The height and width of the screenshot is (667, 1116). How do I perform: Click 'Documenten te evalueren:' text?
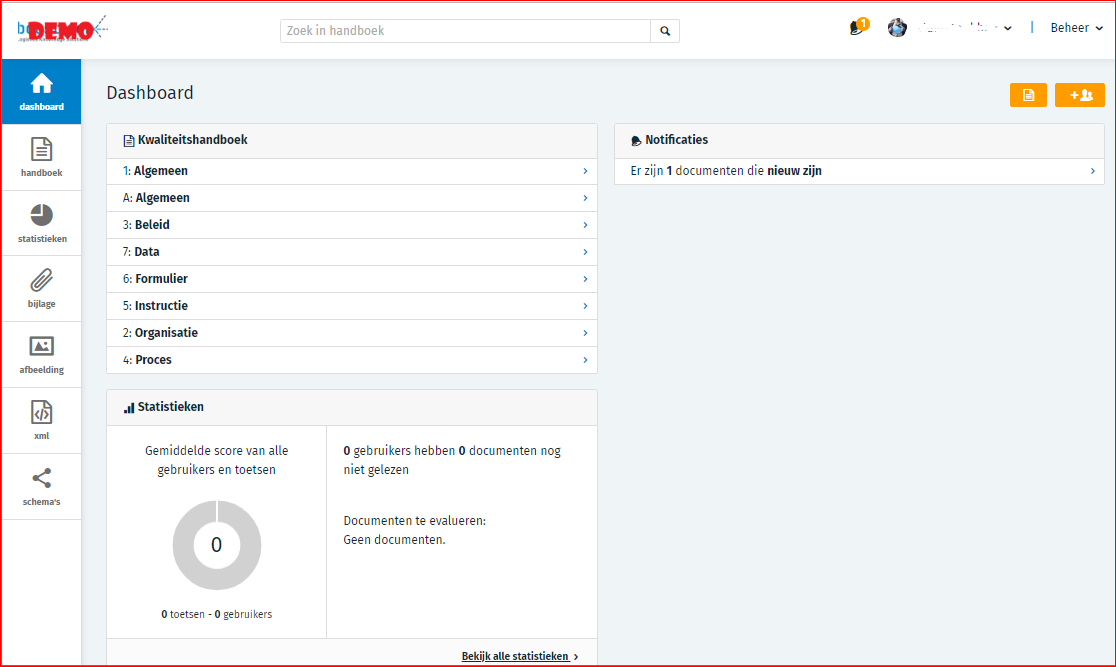coord(414,521)
